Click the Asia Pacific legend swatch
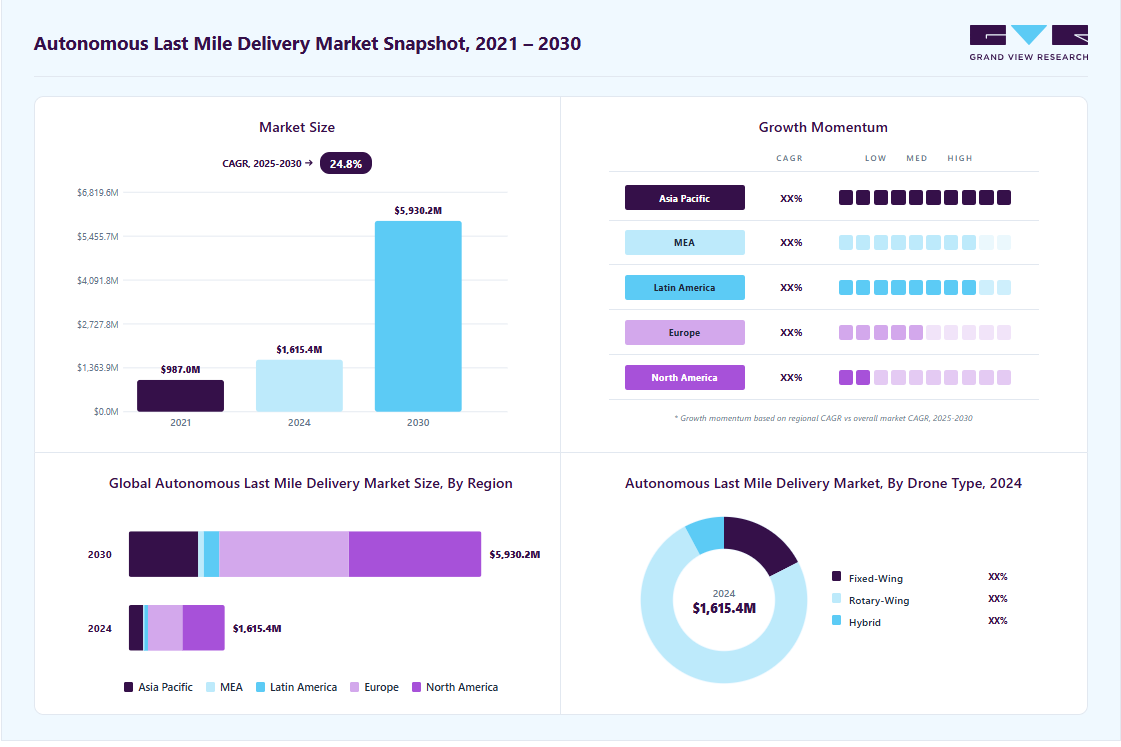This screenshot has height=747, width=1121. pyautogui.click(x=129, y=687)
